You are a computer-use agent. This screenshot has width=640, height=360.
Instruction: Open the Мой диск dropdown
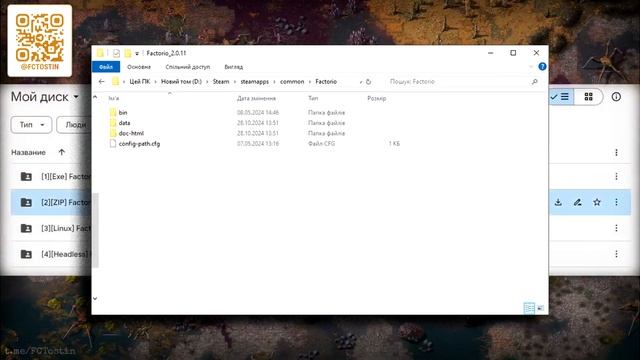[76, 97]
